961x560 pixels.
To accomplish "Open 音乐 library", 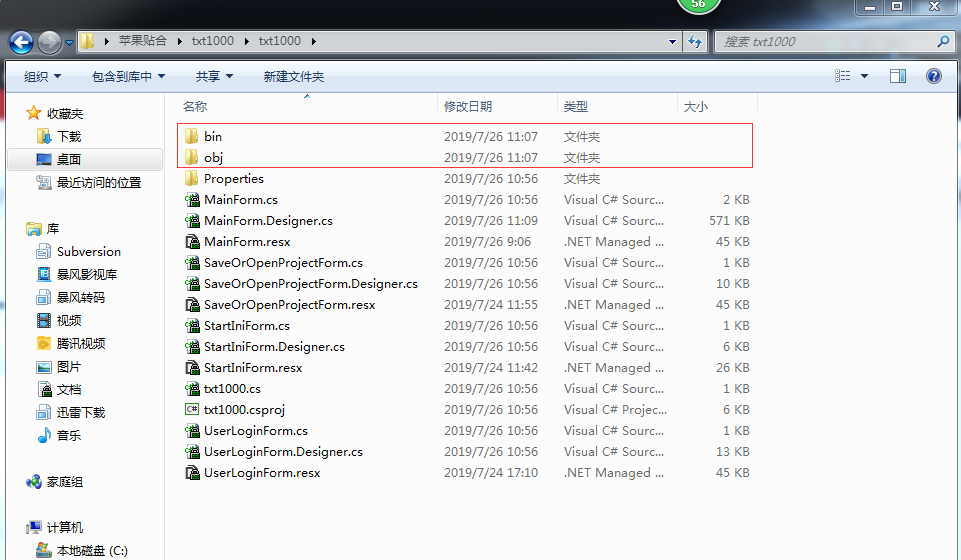I will (x=69, y=436).
